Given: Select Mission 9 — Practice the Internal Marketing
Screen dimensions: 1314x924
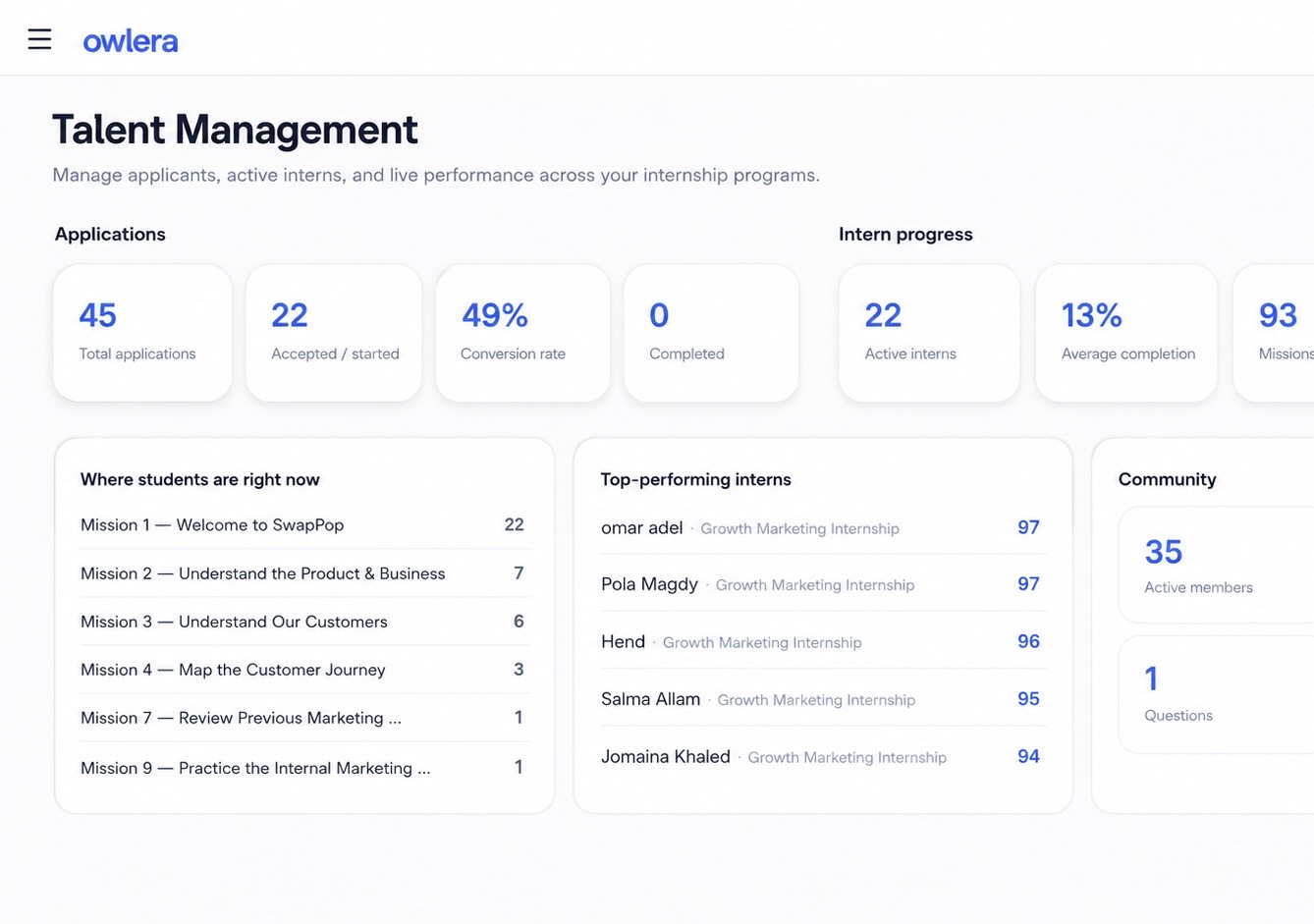Looking at the screenshot, I should 304,768.
